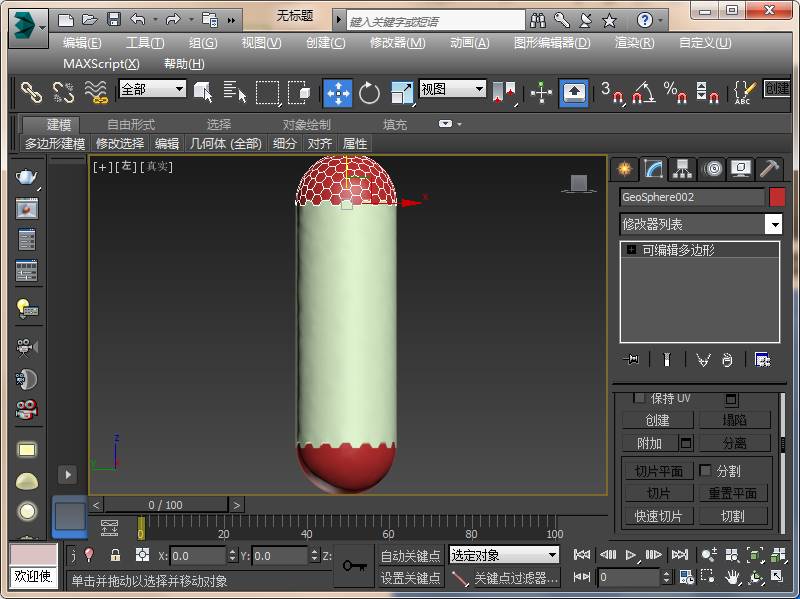The width and height of the screenshot is (800, 599).
Task: Toggle Keyboard Shortcut Override icon
Action: click(x=574, y=93)
